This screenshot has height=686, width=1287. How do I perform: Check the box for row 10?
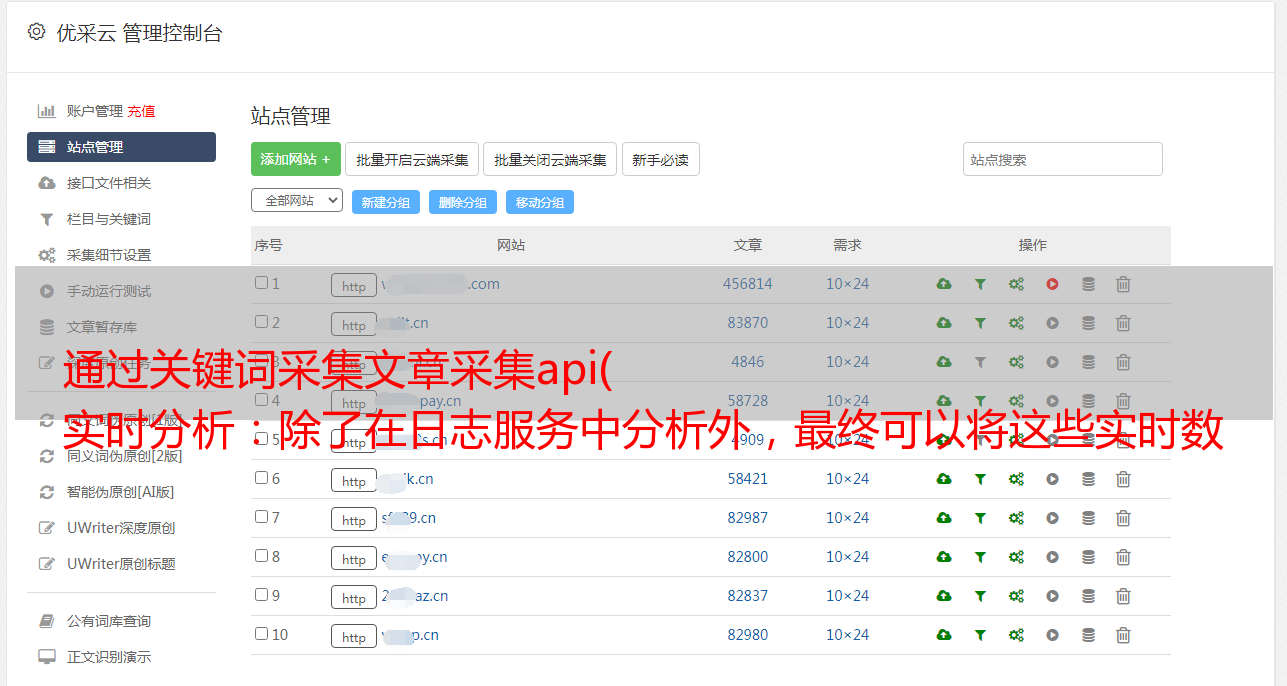pos(261,634)
